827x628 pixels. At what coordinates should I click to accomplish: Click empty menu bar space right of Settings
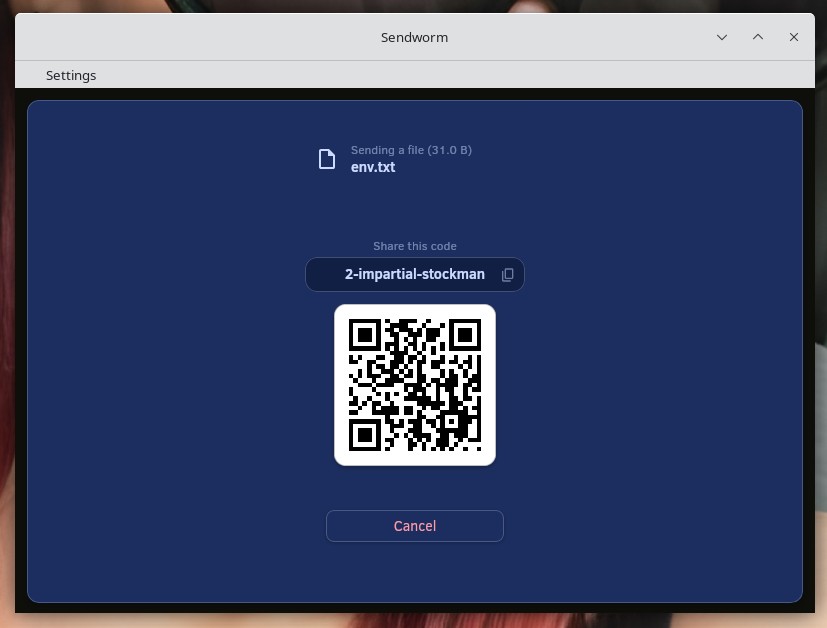click(x=450, y=75)
